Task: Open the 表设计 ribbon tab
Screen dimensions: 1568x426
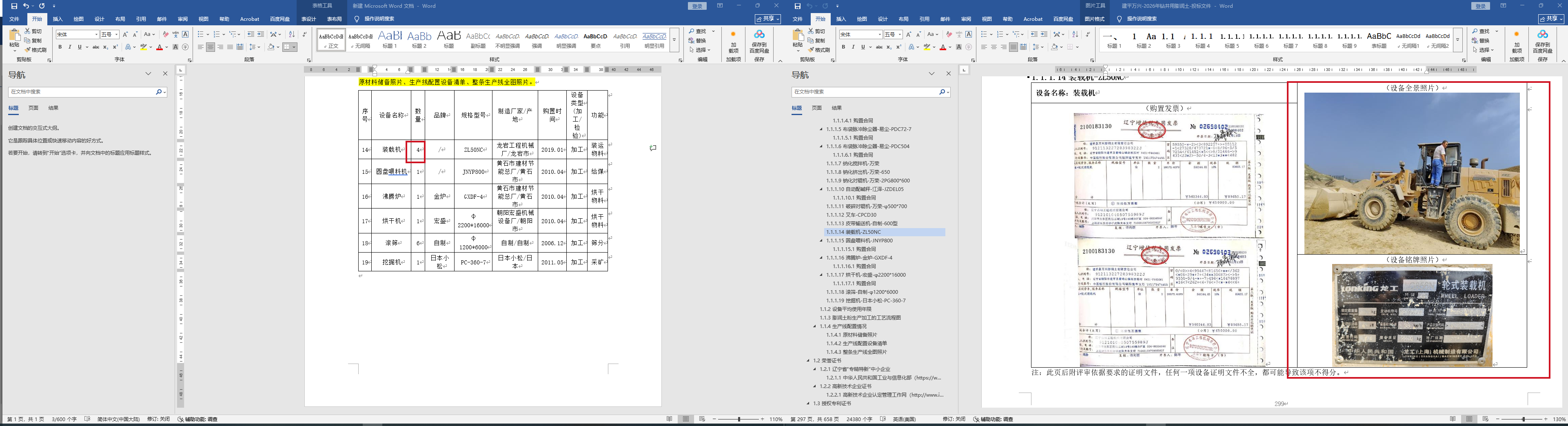Action: point(308,19)
